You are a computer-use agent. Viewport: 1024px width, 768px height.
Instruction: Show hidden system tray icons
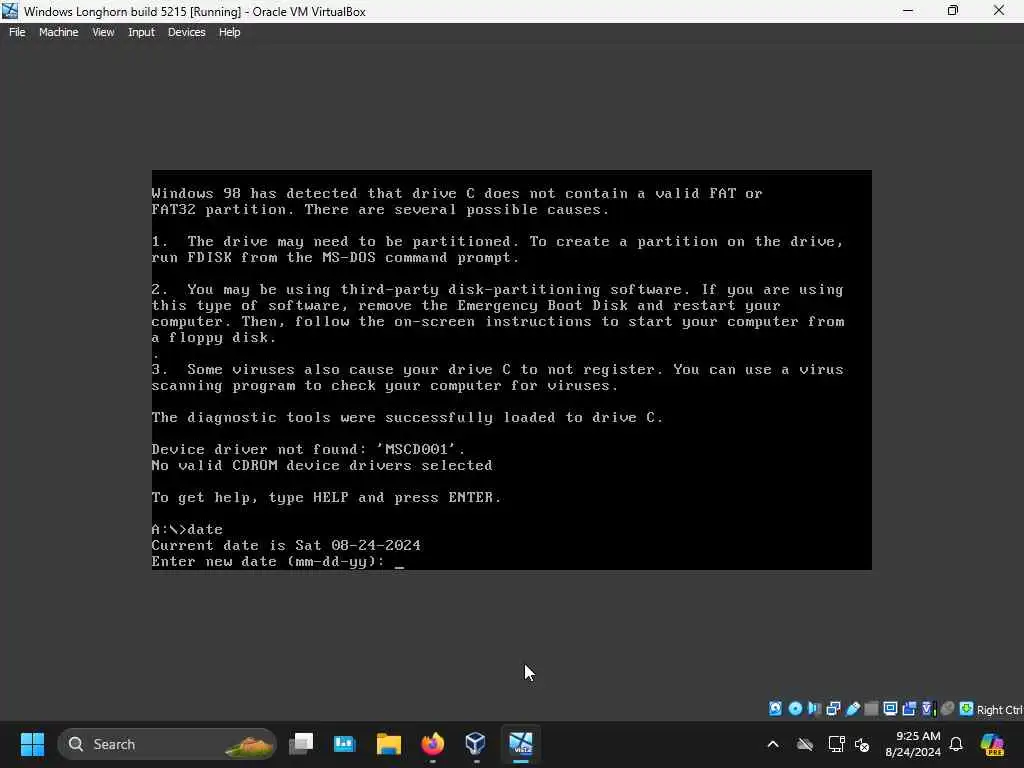(773, 744)
